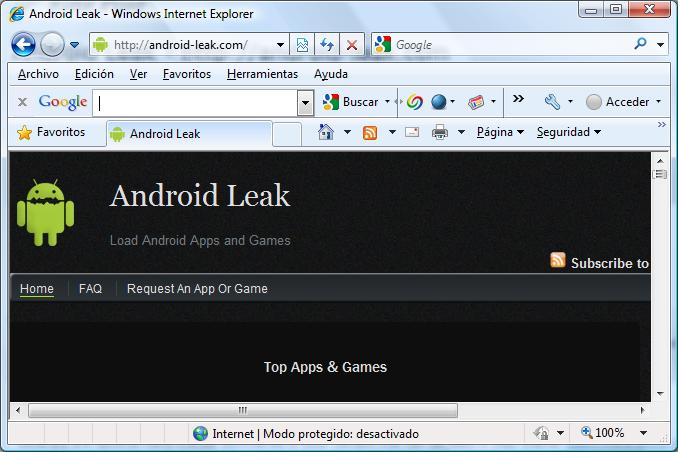The image size is (678, 452).
Task: Open the Ver menu
Action: pos(138,74)
